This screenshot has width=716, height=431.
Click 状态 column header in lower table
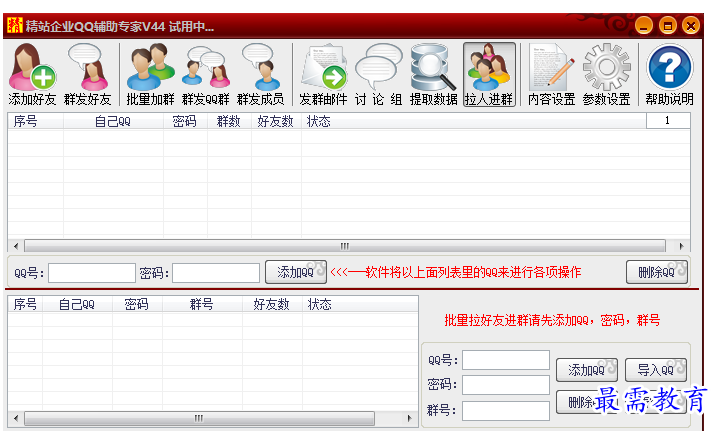click(x=360, y=304)
